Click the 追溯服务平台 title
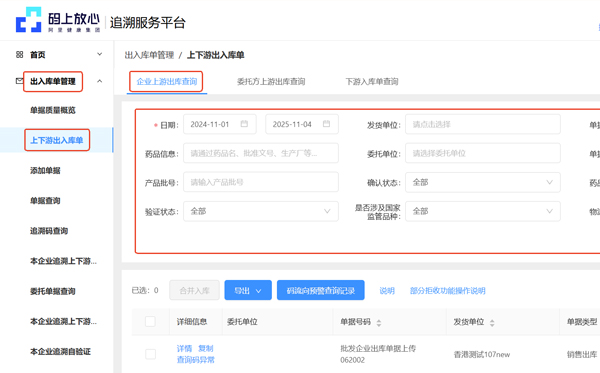The image size is (600, 373). pyautogui.click(x=148, y=23)
